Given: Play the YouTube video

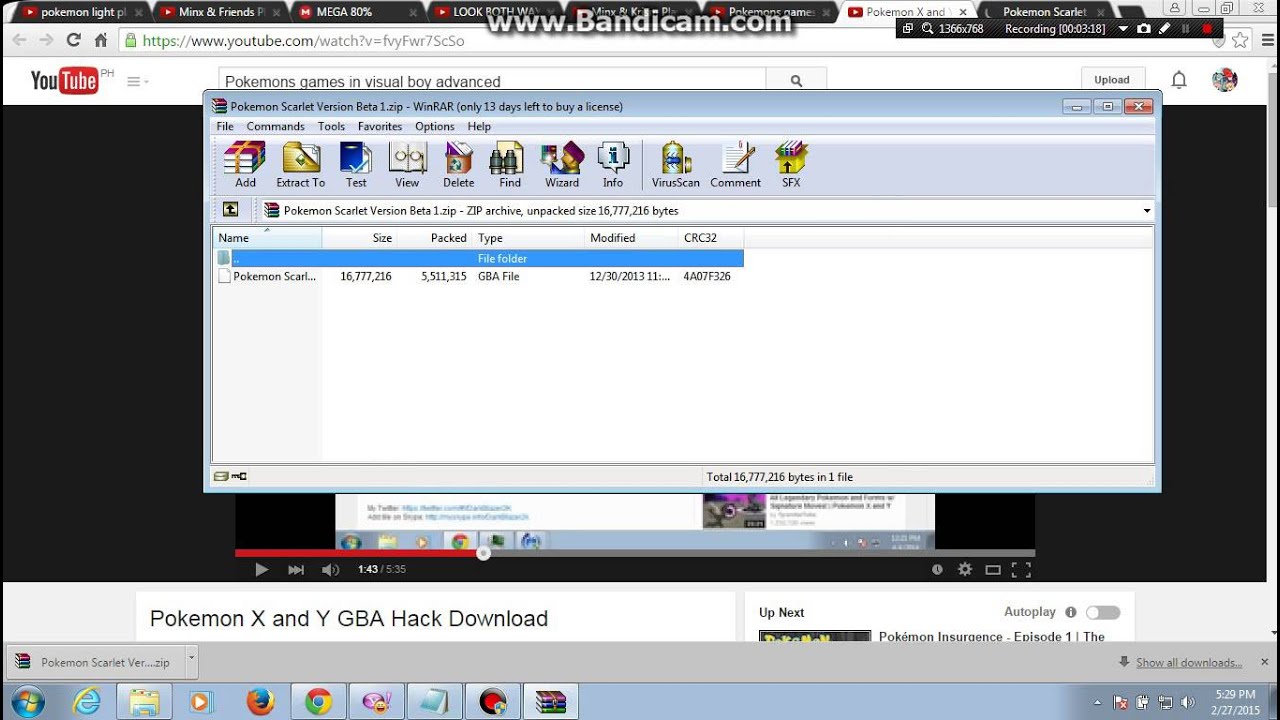Looking at the screenshot, I should click(261, 569).
